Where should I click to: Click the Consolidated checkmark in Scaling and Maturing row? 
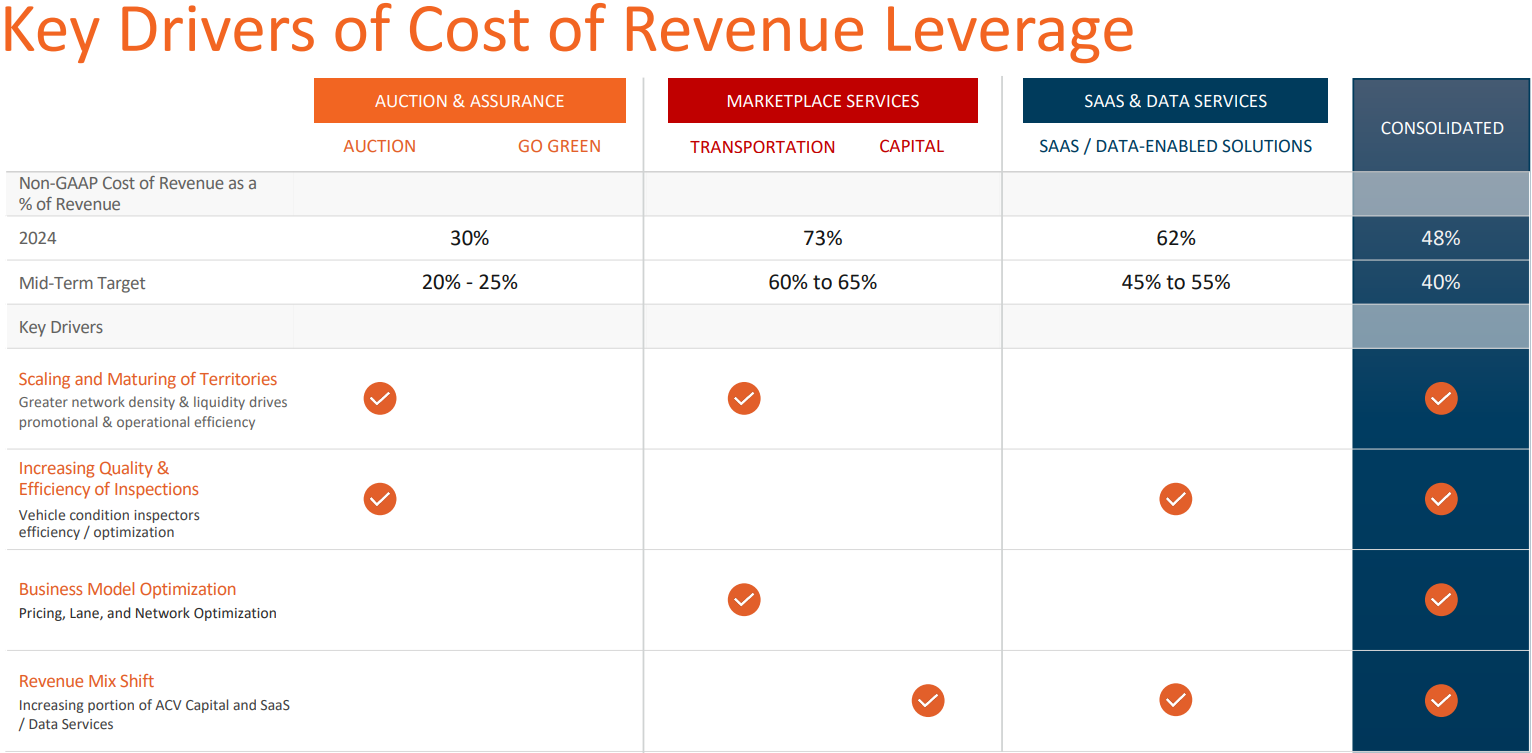point(1441,398)
